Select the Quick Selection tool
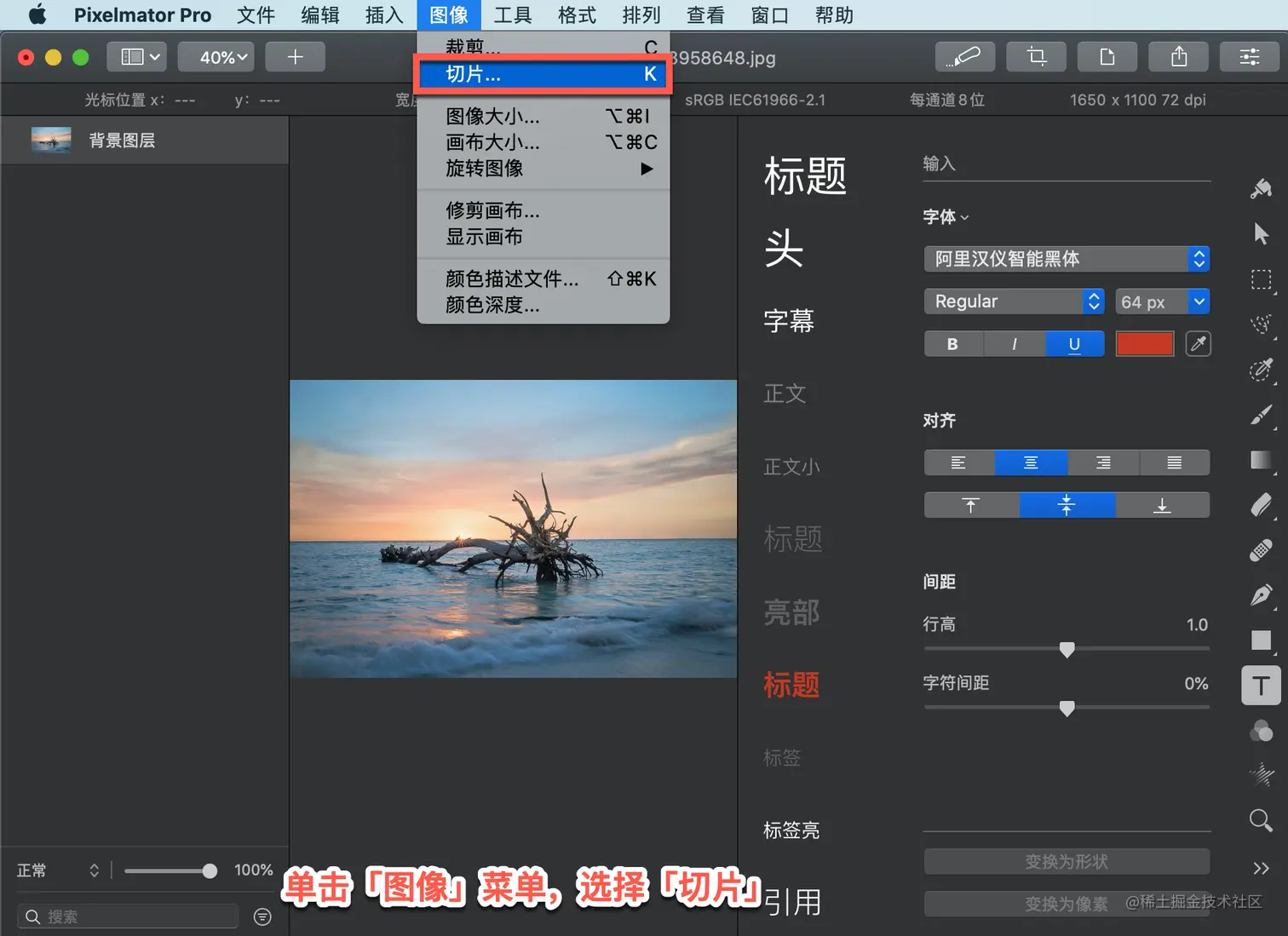1288x936 pixels. (x=1262, y=324)
